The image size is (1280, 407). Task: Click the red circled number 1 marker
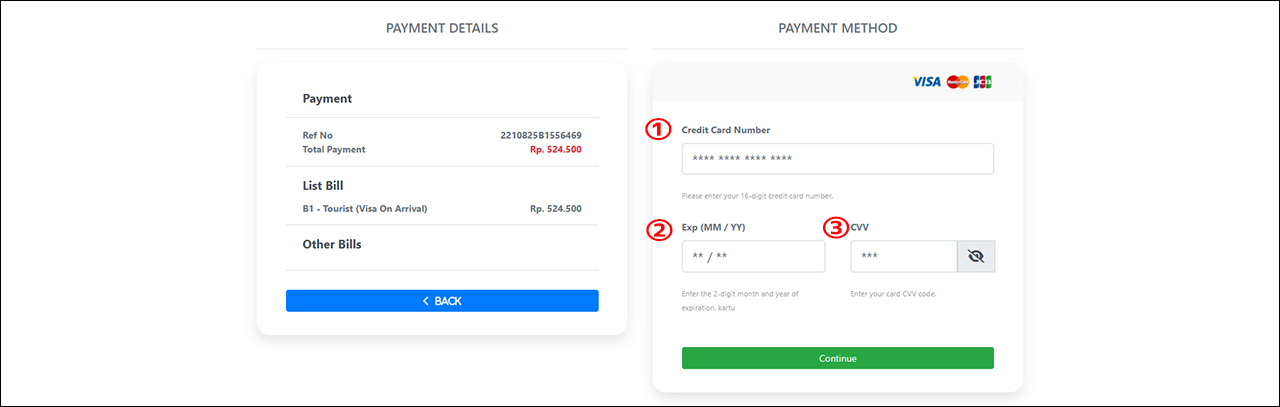(657, 129)
